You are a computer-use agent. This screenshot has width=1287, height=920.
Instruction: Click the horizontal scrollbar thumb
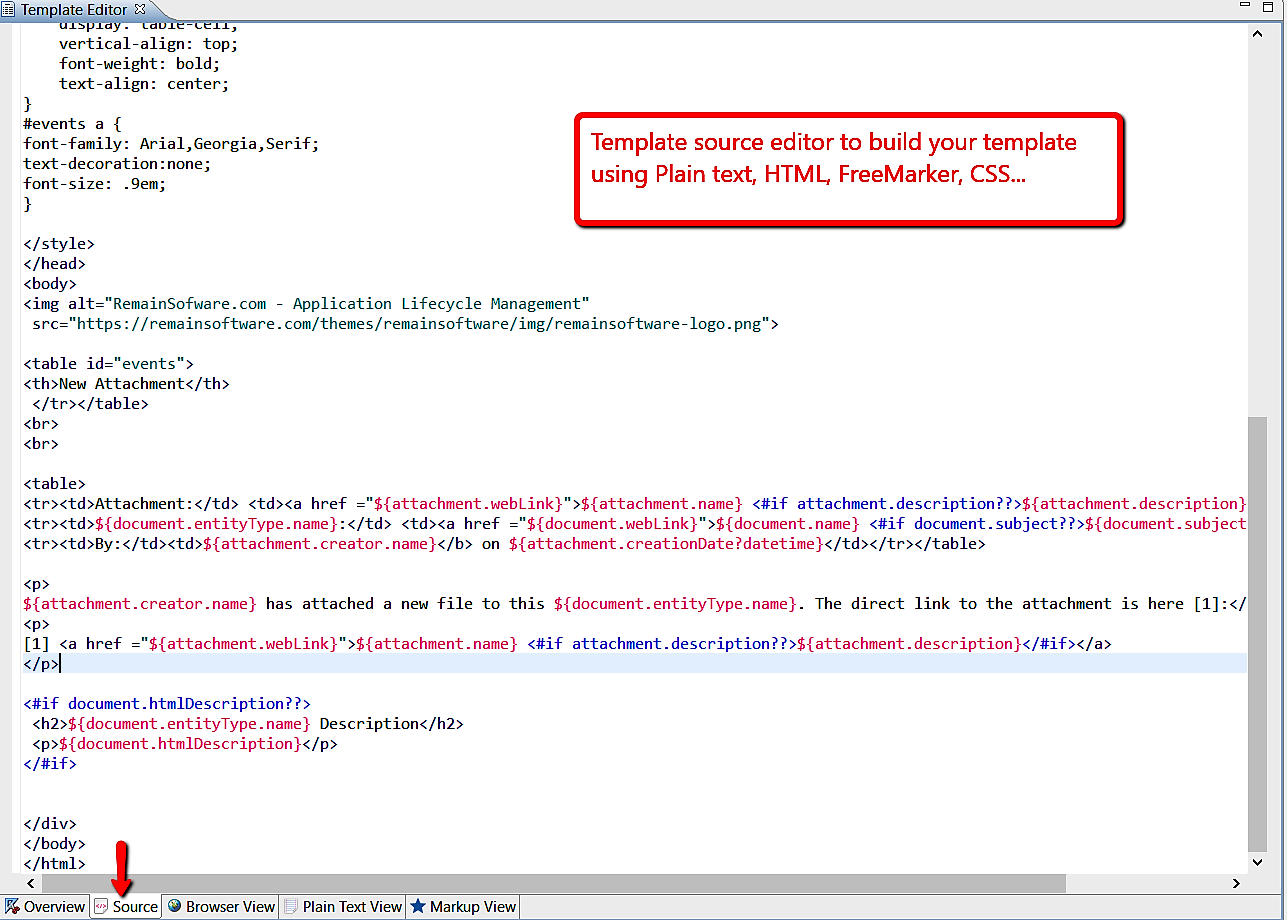click(x=550, y=883)
